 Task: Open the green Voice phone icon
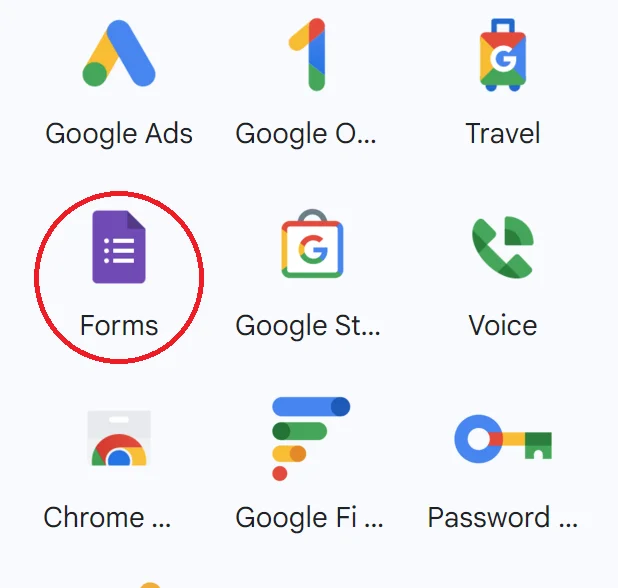tap(503, 247)
